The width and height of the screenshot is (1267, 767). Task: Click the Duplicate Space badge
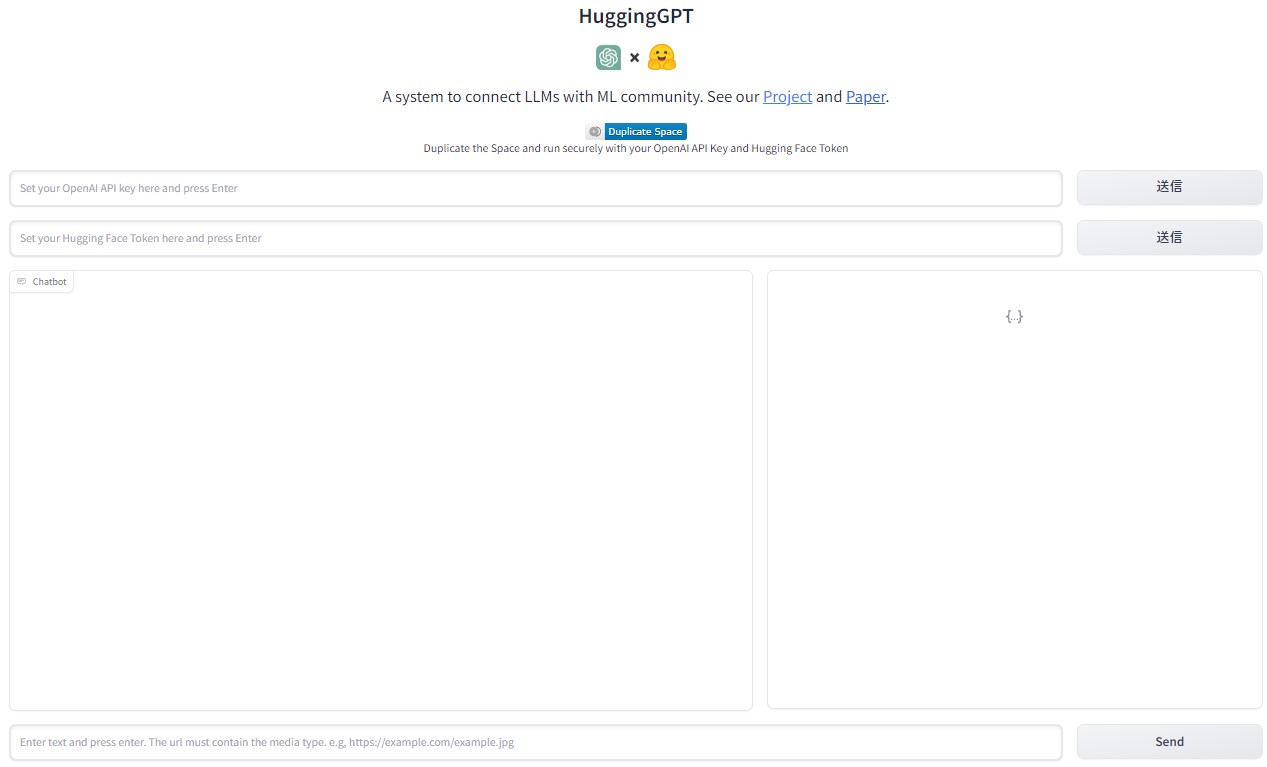point(636,131)
